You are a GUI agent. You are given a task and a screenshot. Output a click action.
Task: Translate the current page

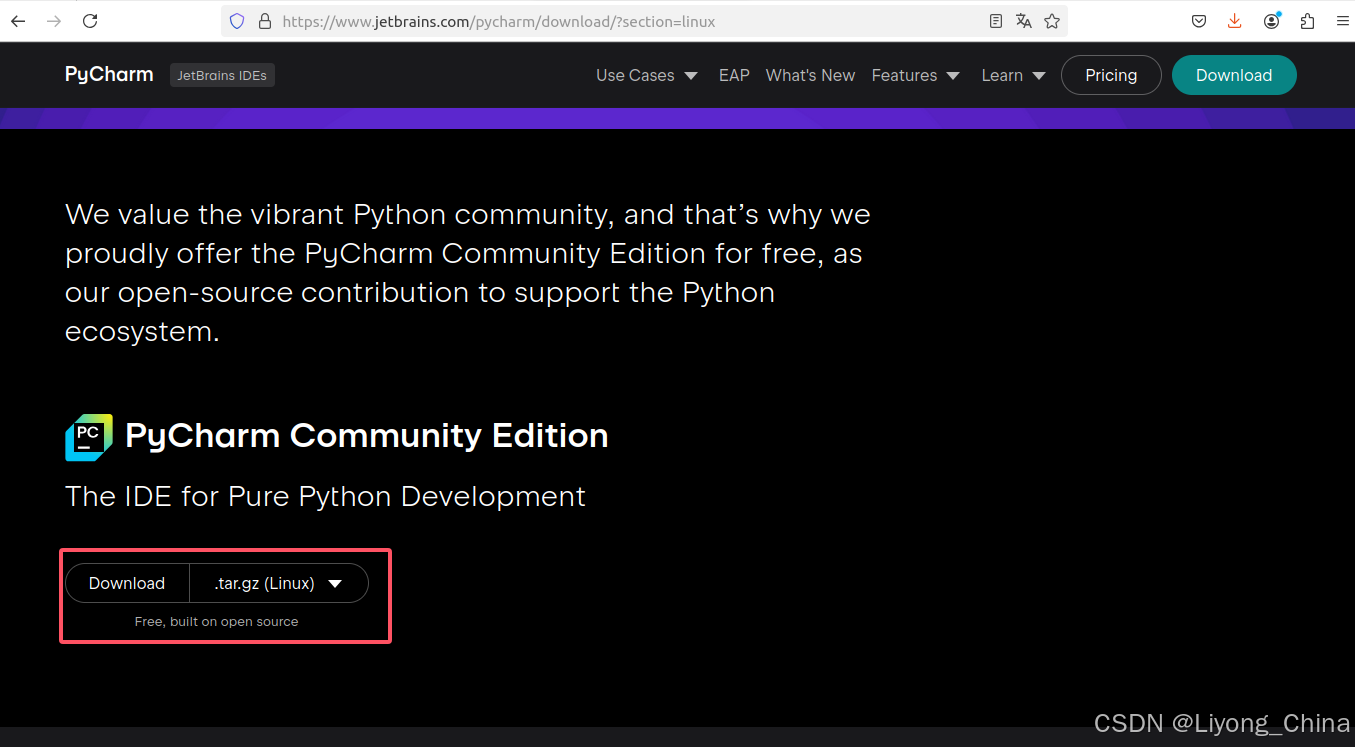point(1024,21)
